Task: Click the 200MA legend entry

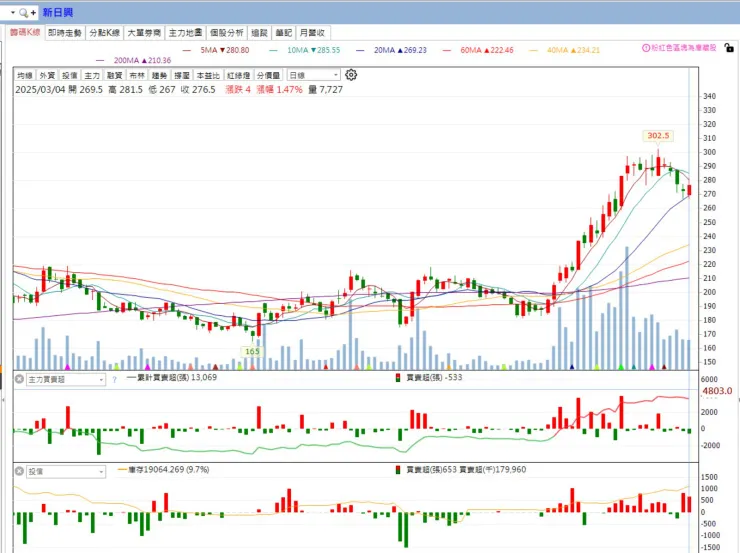Action: click(133, 60)
